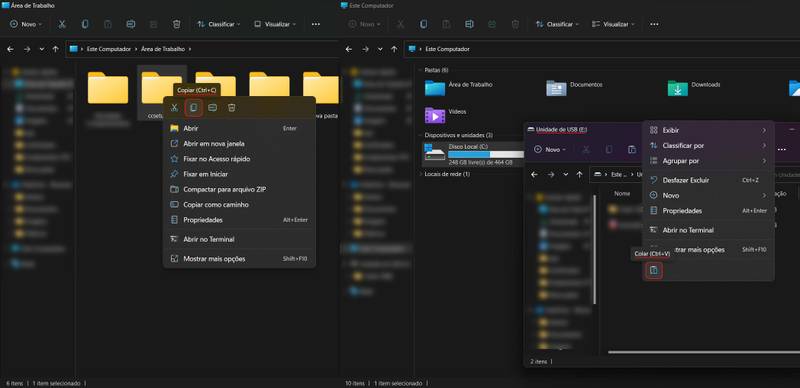Expand the Novo submenu in USB context menu
This screenshot has width=800, height=388.
pyautogui.click(x=708, y=196)
